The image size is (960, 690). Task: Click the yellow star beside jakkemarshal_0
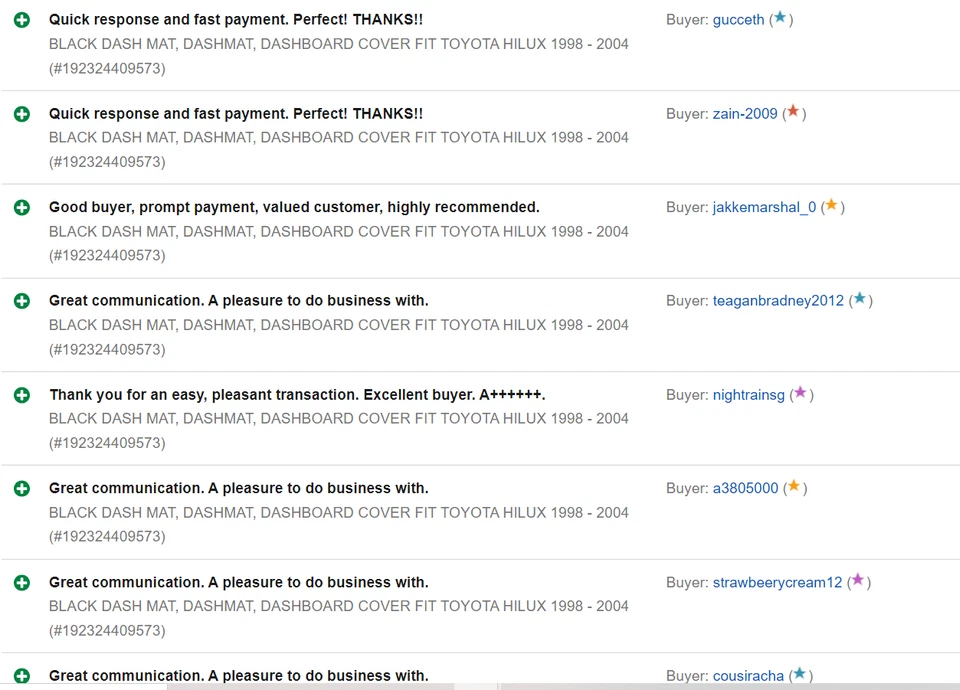tap(831, 206)
